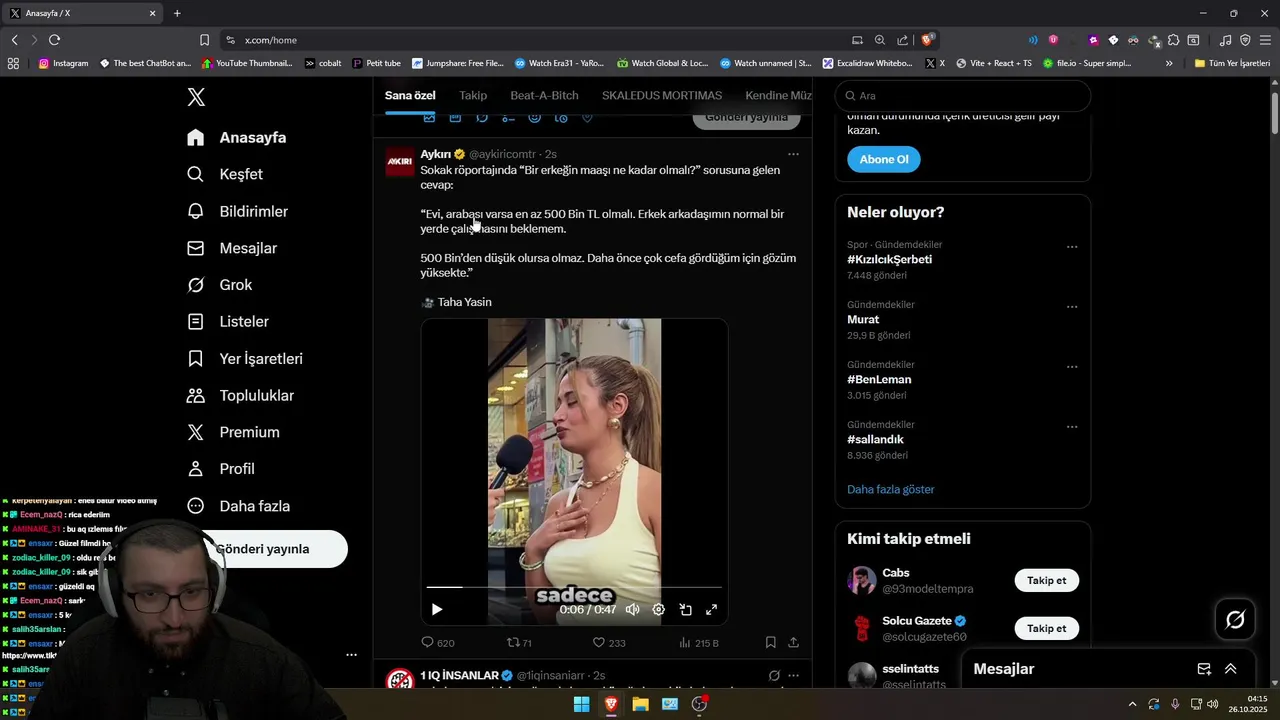The image size is (1280, 720).
Task: Go to Anasayfa in sidebar
Action: (x=237, y=138)
